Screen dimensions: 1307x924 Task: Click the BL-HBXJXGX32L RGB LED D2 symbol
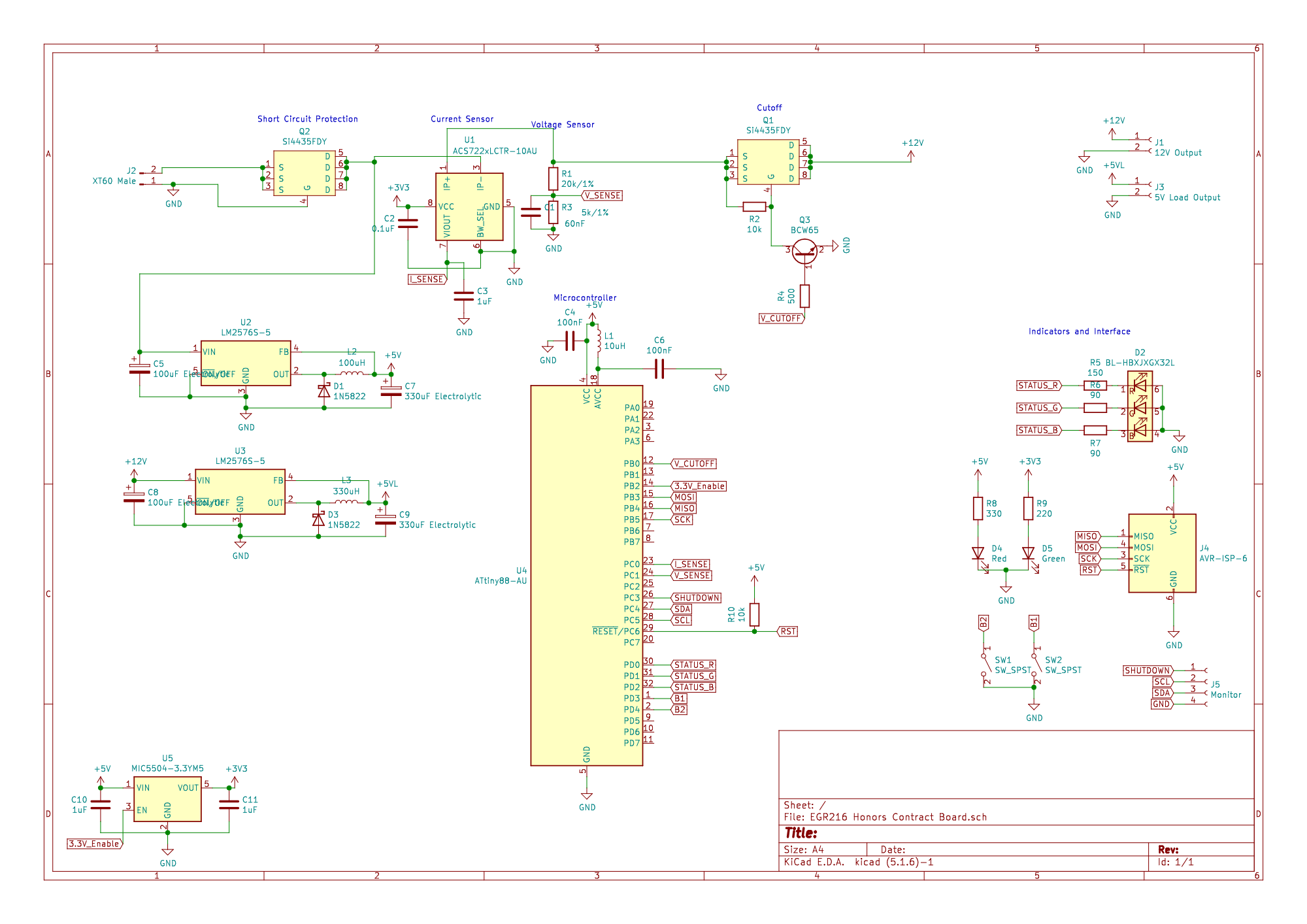(x=1140, y=407)
